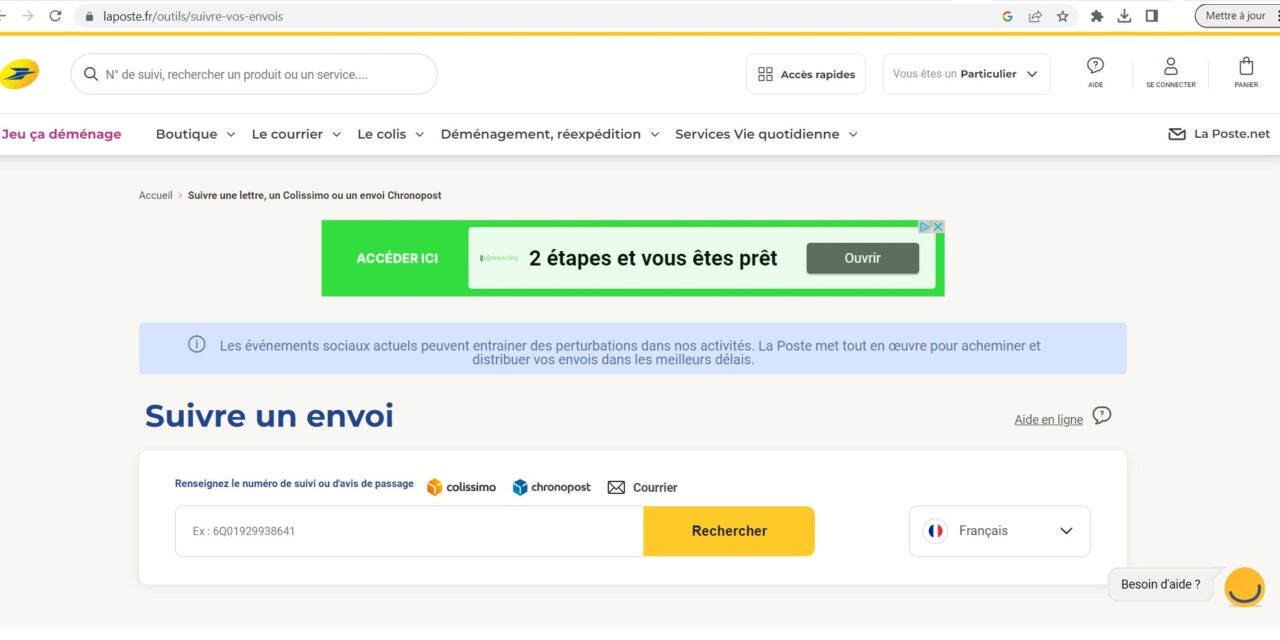Click the AdChoices triangle icon

(926, 227)
